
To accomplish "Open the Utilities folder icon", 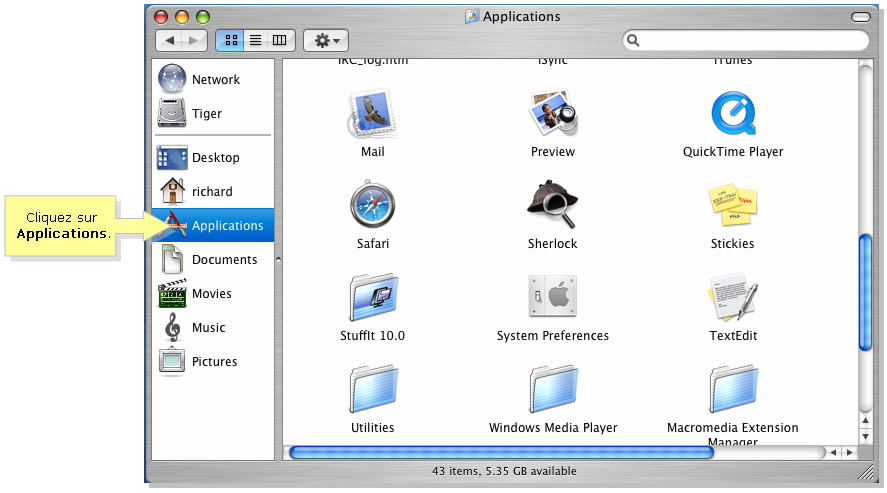I will click(373, 389).
